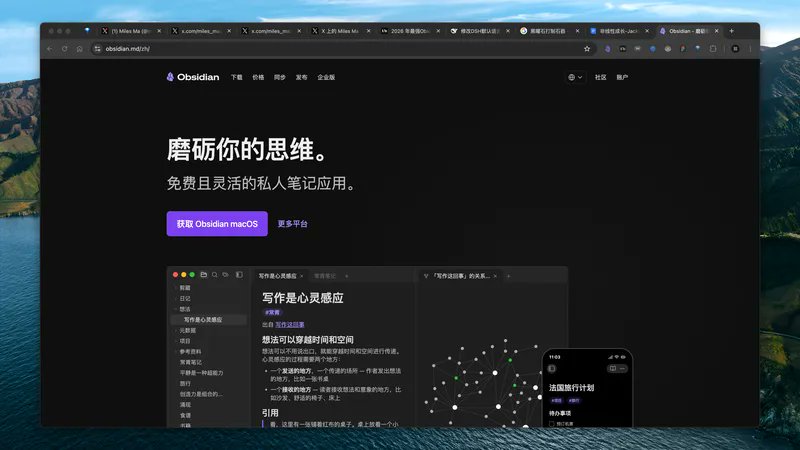Click the 写作这回事 link in the note preview
The image size is (800, 450).
coord(290,324)
